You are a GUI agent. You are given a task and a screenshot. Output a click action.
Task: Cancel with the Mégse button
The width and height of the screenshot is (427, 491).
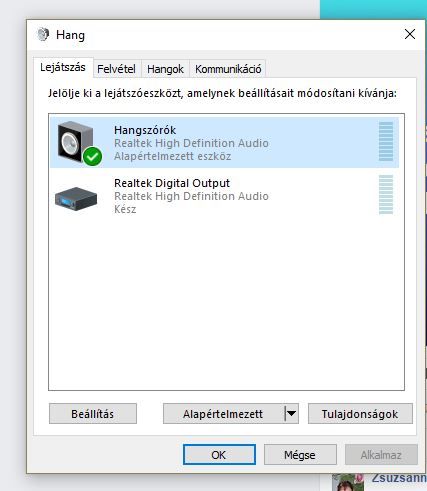tap(300, 455)
